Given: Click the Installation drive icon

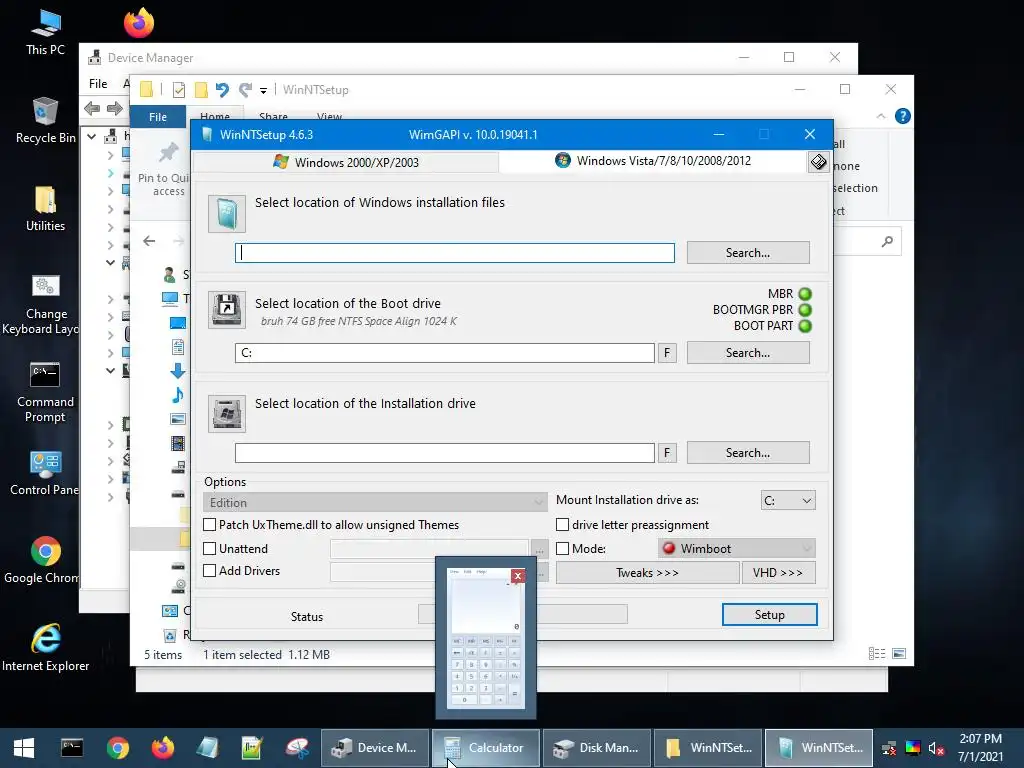Looking at the screenshot, I should pos(227,413).
